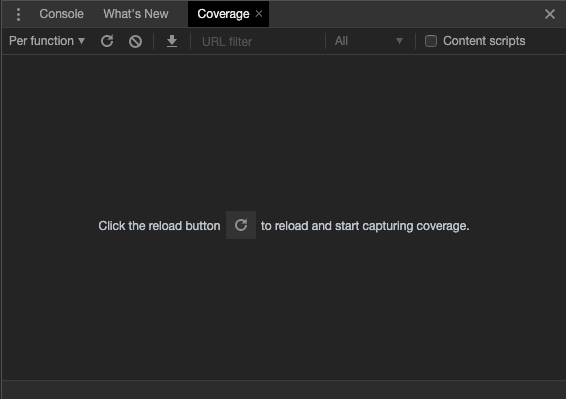The width and height of the screenshot is (566, 399).
Task: Open the Per function coverage type dropdown
Action: (x=47, y=41)
